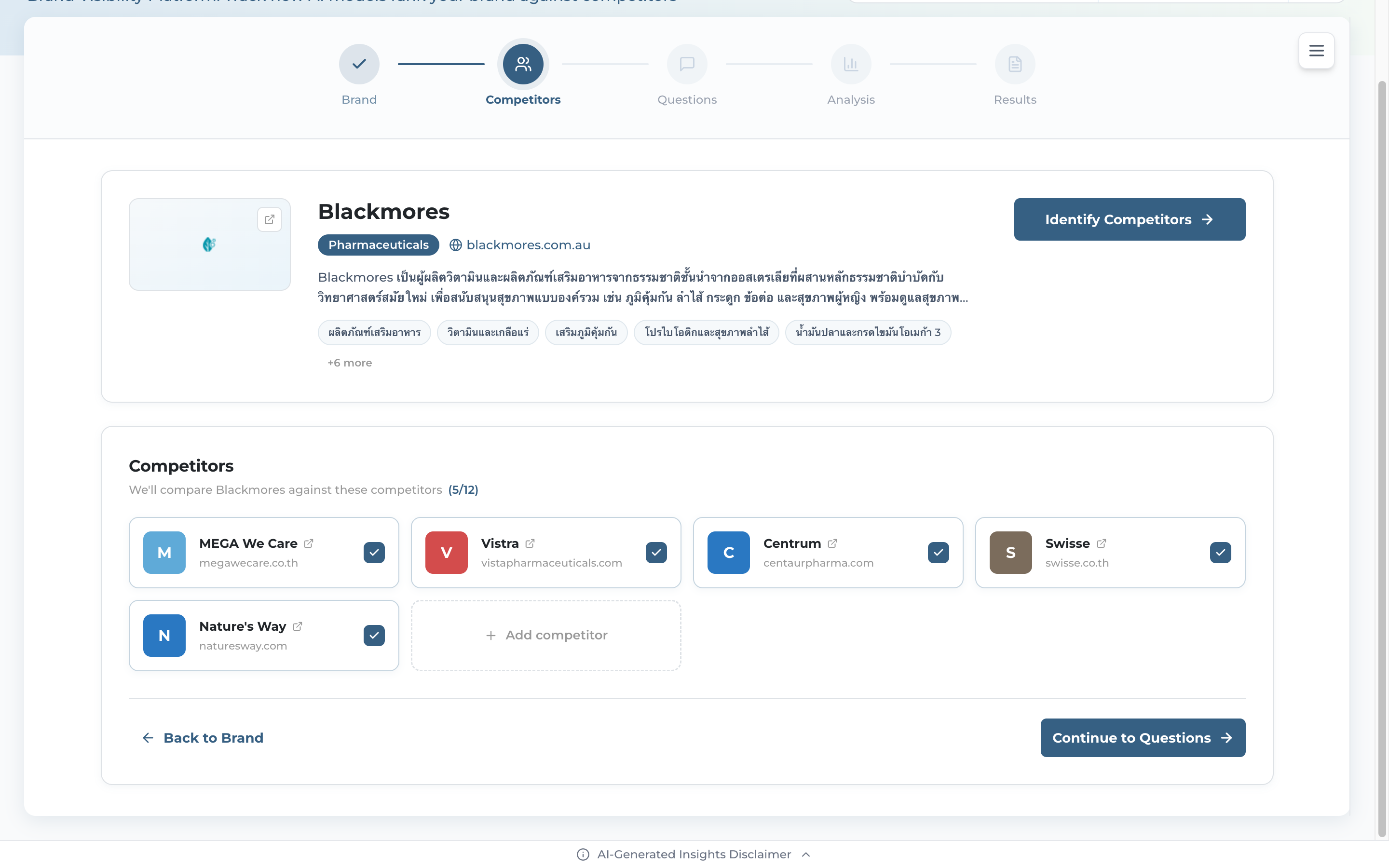This screenshot has height=868, width=1389.
Task: Click Continue to Questions
Action: [1142, 738]
